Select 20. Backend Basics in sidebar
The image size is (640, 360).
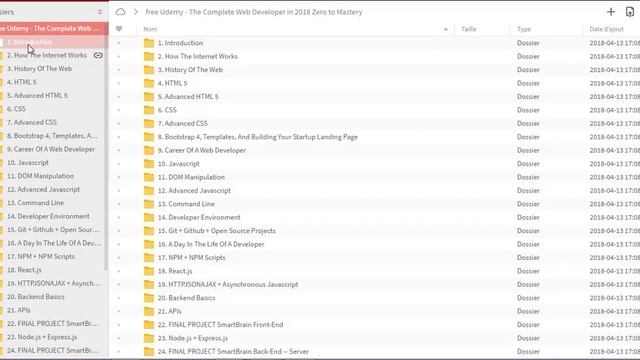(x=36, y=297)
